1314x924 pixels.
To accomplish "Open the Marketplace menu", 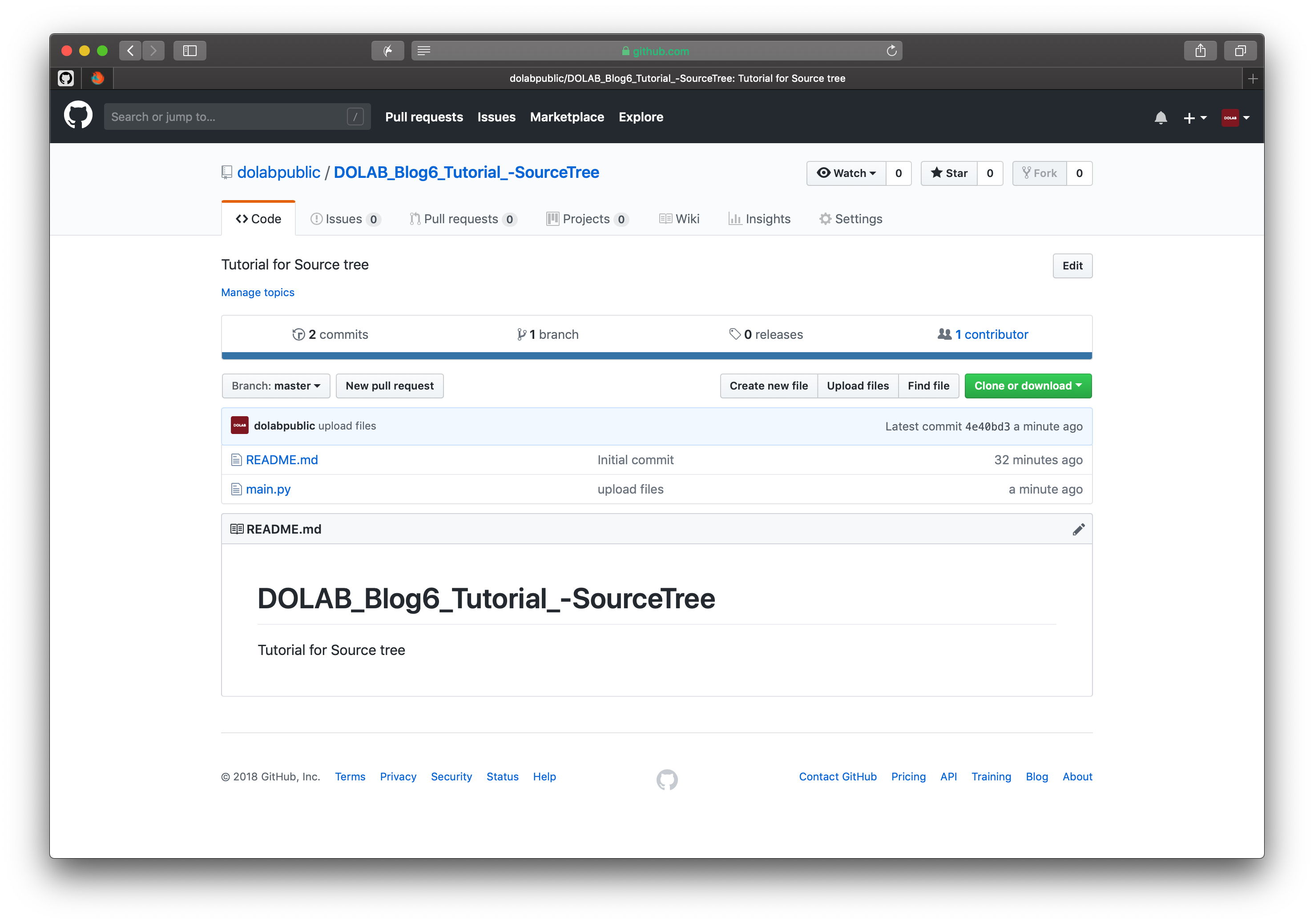I will pos(567,117).
